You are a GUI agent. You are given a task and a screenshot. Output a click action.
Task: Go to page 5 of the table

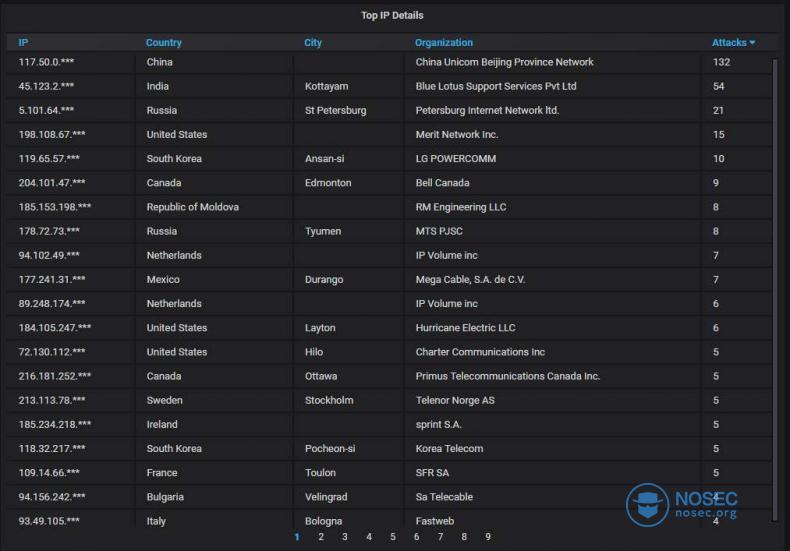coord(392,537)
